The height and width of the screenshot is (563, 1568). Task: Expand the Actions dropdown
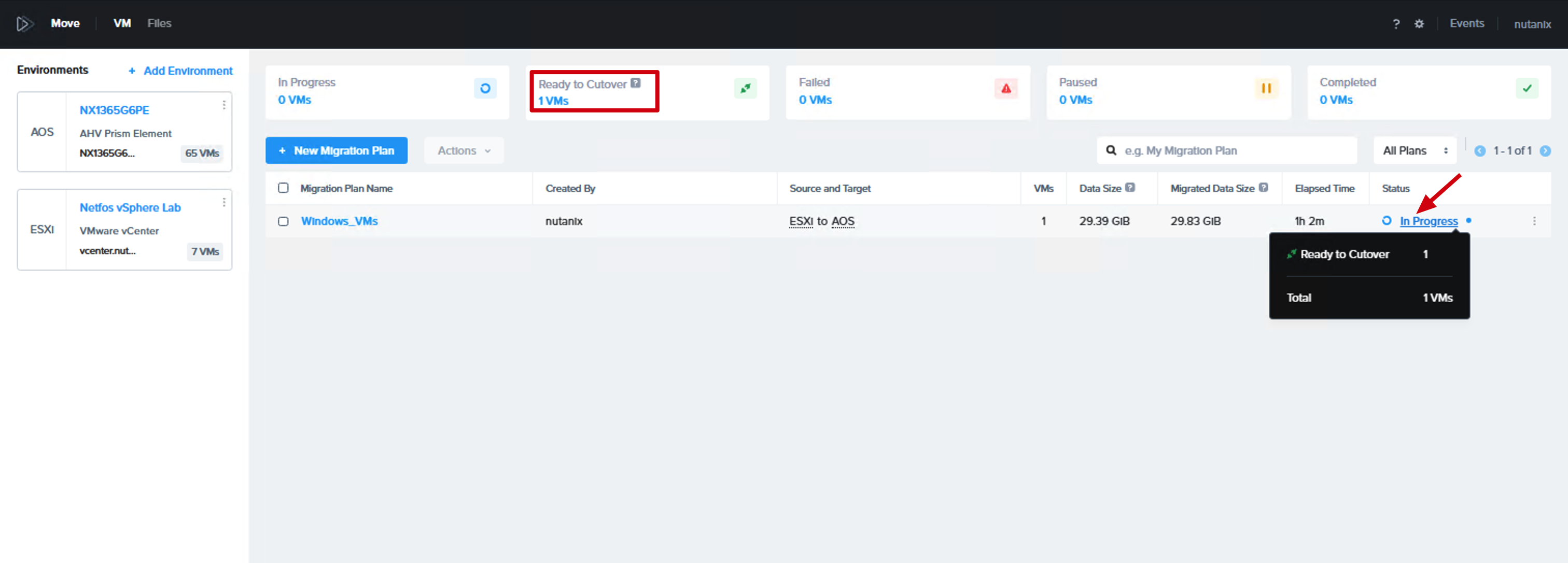464,151
